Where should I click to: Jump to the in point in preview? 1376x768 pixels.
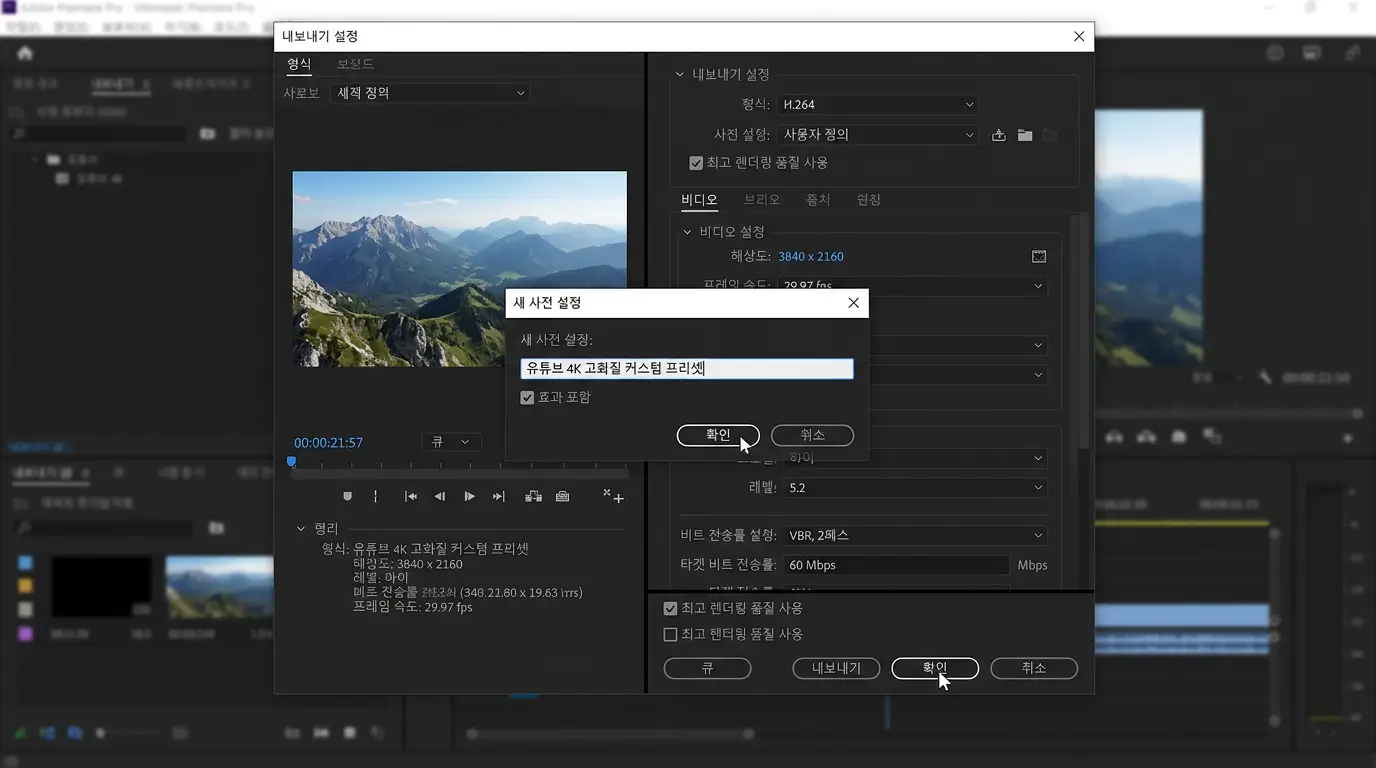[410, 497]
